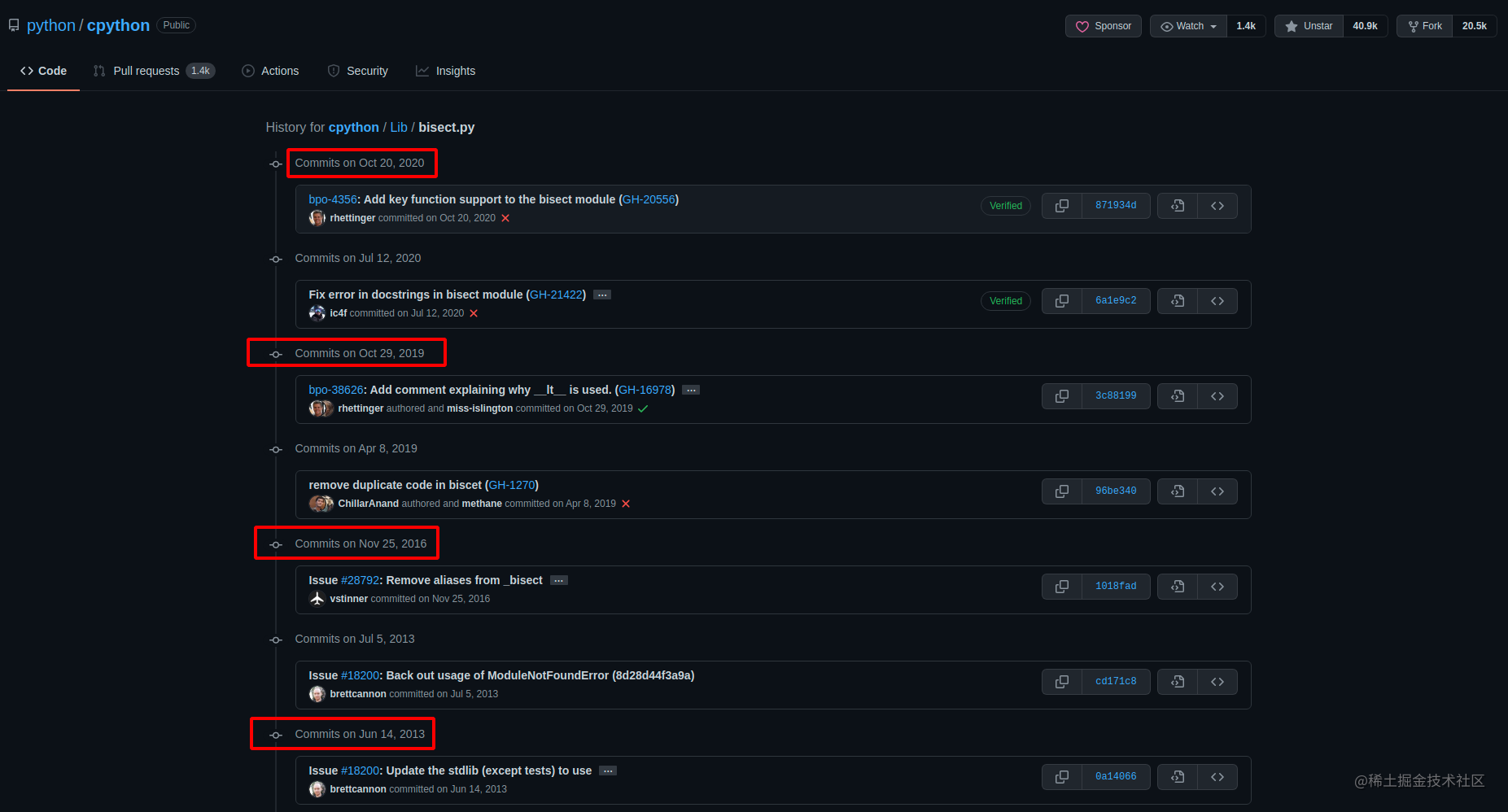Open the GH-20556 pull request link
Image resolution: width=1508 pixels, height=812 pixels.
pyautogui.click(x=649, y=199)
